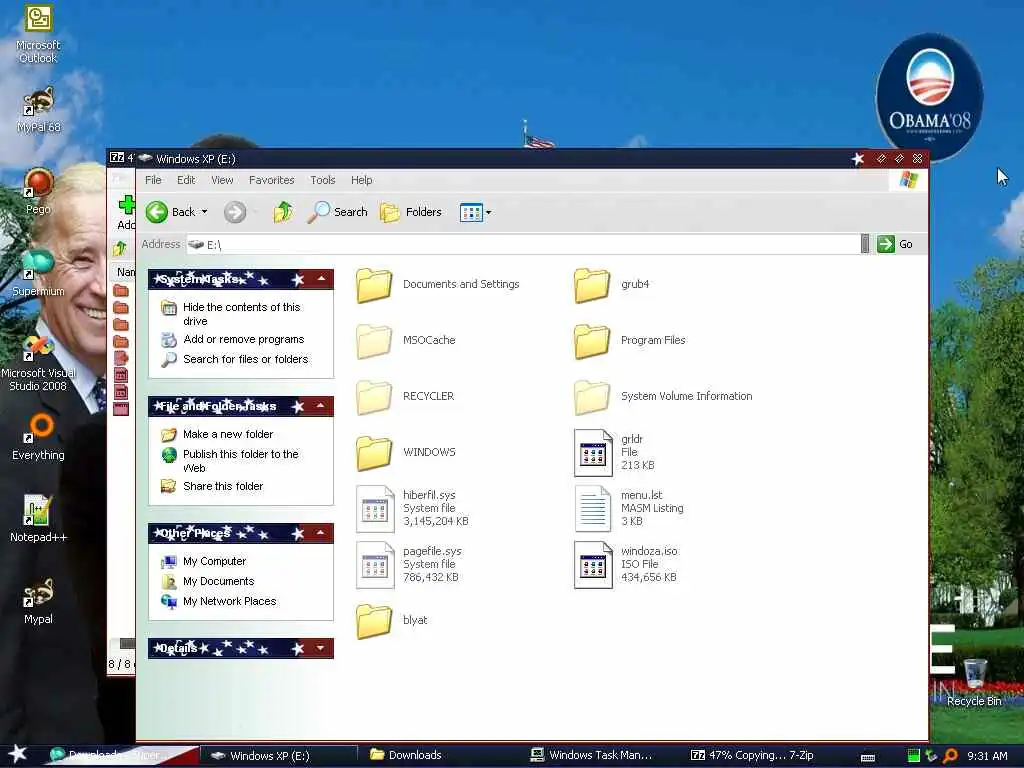Viewport: 1024px width, 768px height.
Task: Go to My Network Places link
Action: click(229, 601)
